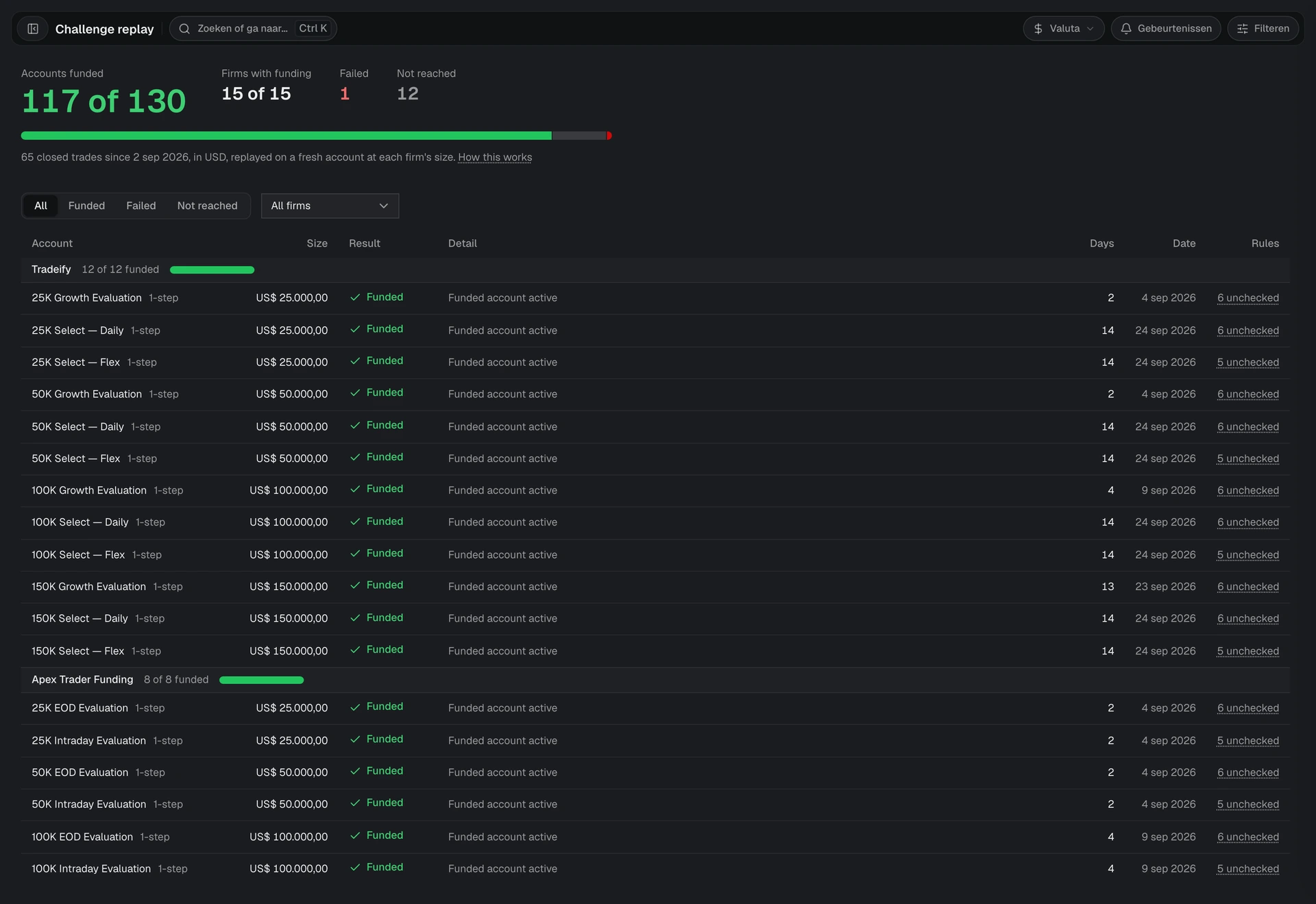Open the Gebeurtenissen button
Viewport: 1316px width, 904px height.
tap(1165, 29)
